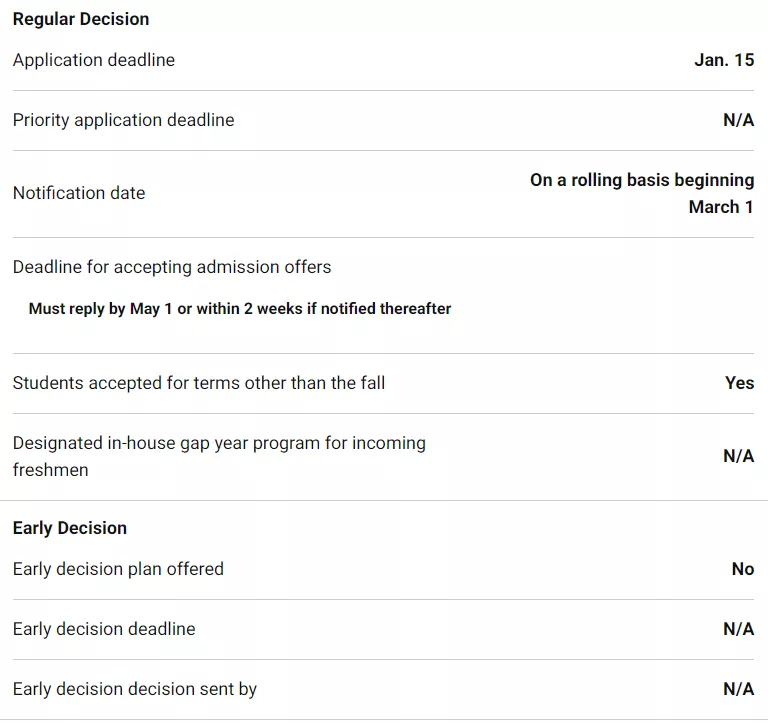Select the Early decision deadline label
This screenshot has height=723, width=768.
point(104,629)
